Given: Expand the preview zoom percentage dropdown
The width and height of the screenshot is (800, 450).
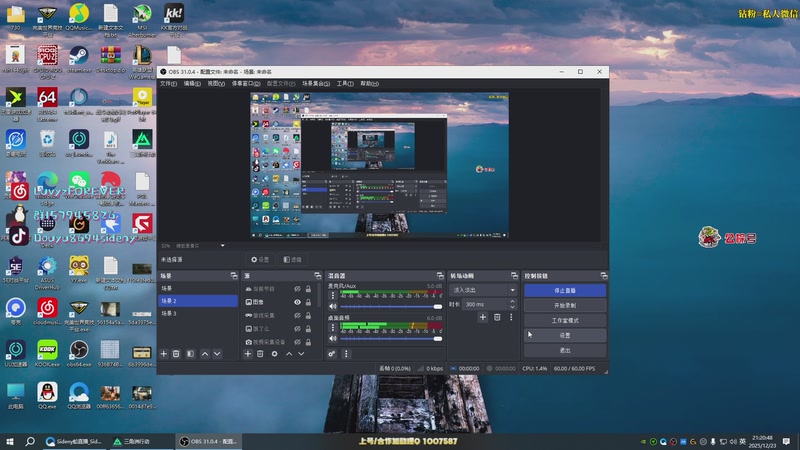Looking at the screenshot, I should (x=223, y=245).
